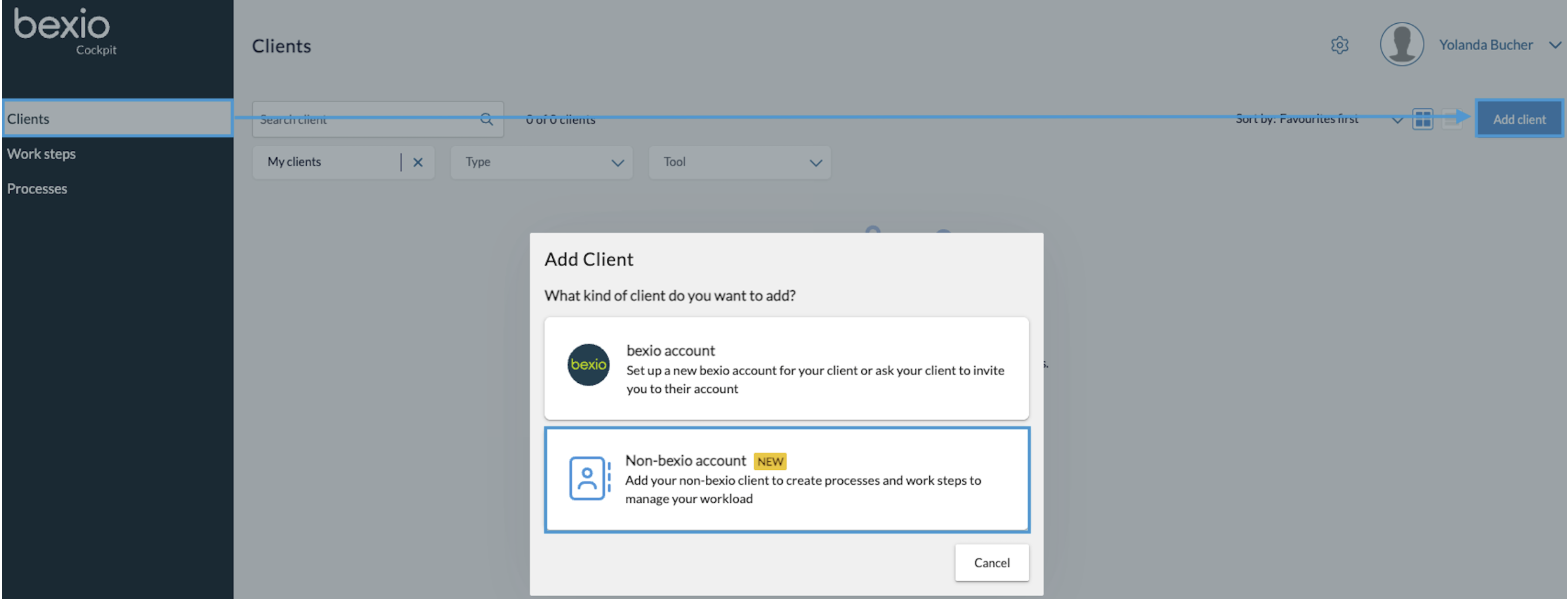1568x599 pixels.
Task: Expand the Sort by Favourites first dropdown
Action: [1398, 119]
